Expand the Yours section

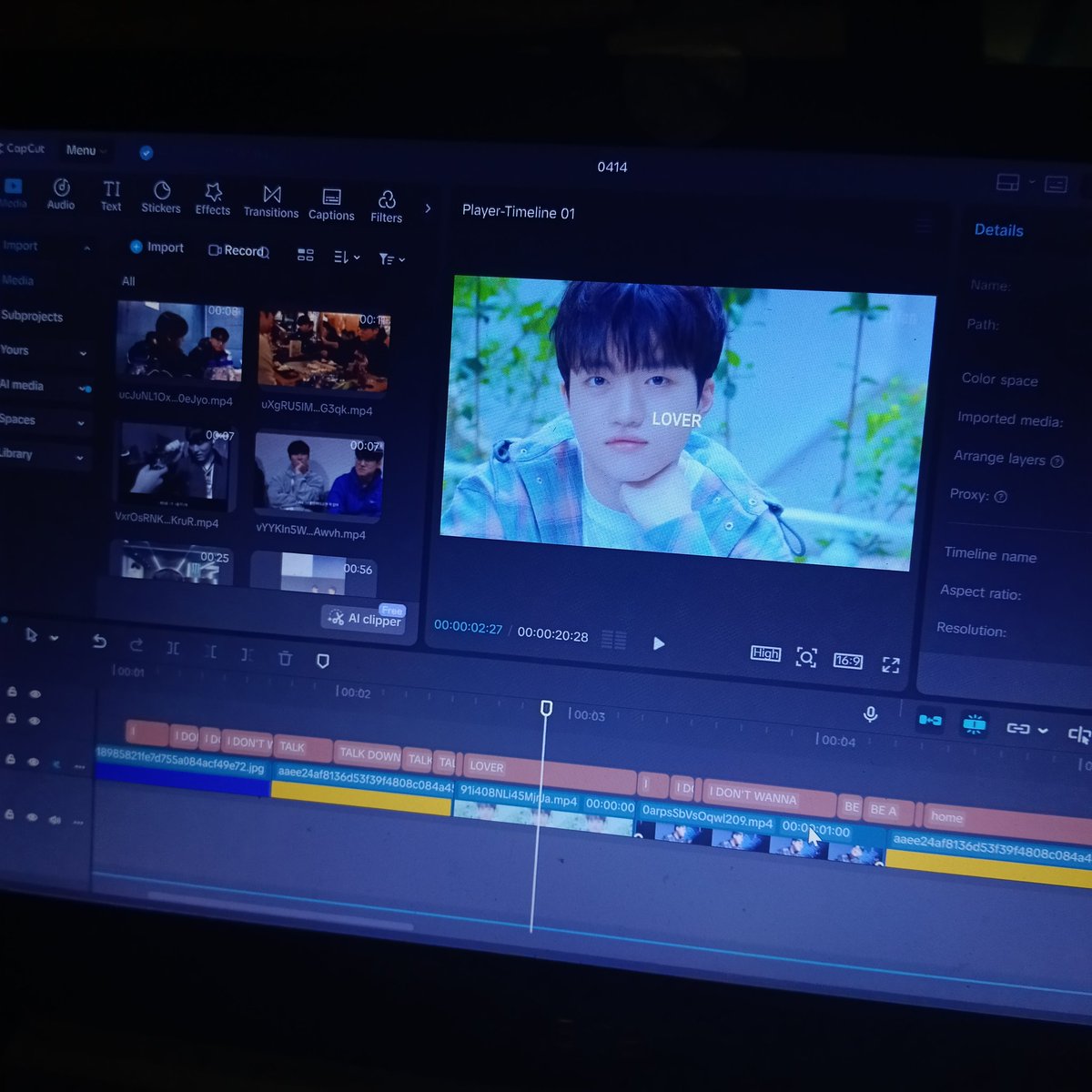tap(83, 353)
